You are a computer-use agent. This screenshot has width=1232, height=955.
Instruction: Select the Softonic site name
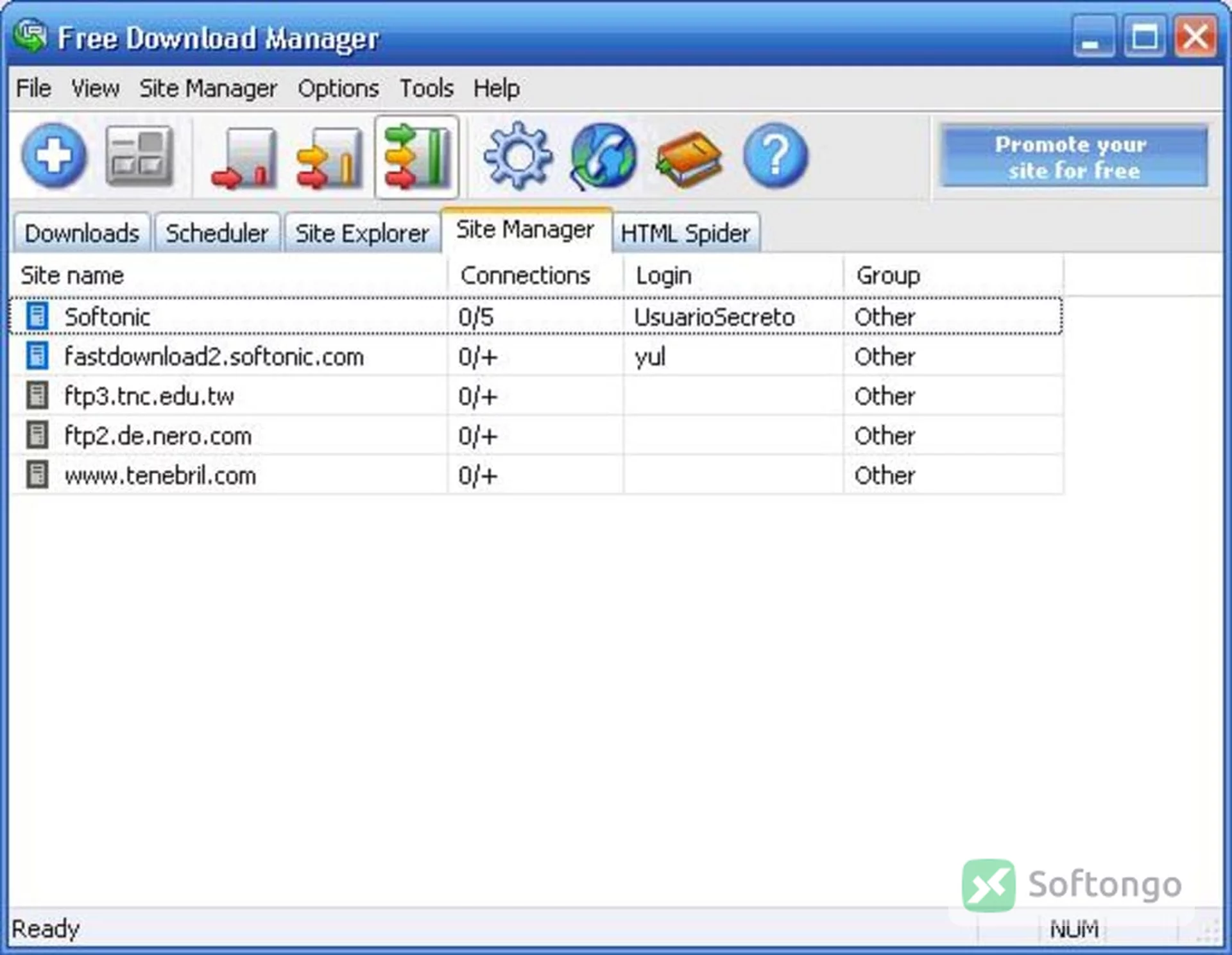pos(107,317)
